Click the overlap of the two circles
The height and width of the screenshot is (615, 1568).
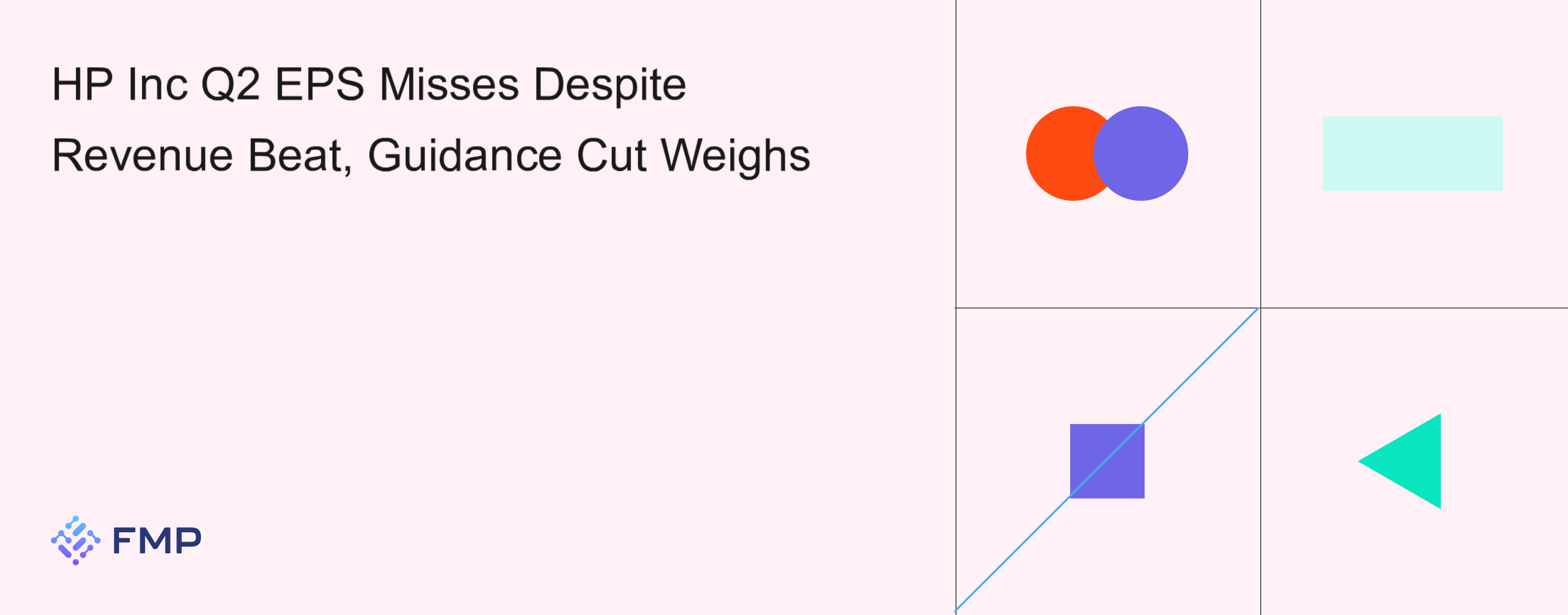click(1107, 153)
